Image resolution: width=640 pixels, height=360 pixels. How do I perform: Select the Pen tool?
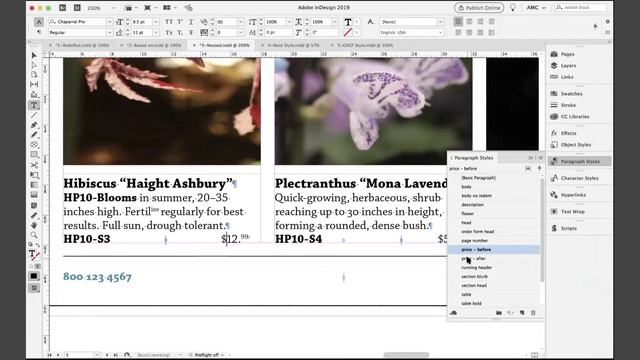(34, 125)
